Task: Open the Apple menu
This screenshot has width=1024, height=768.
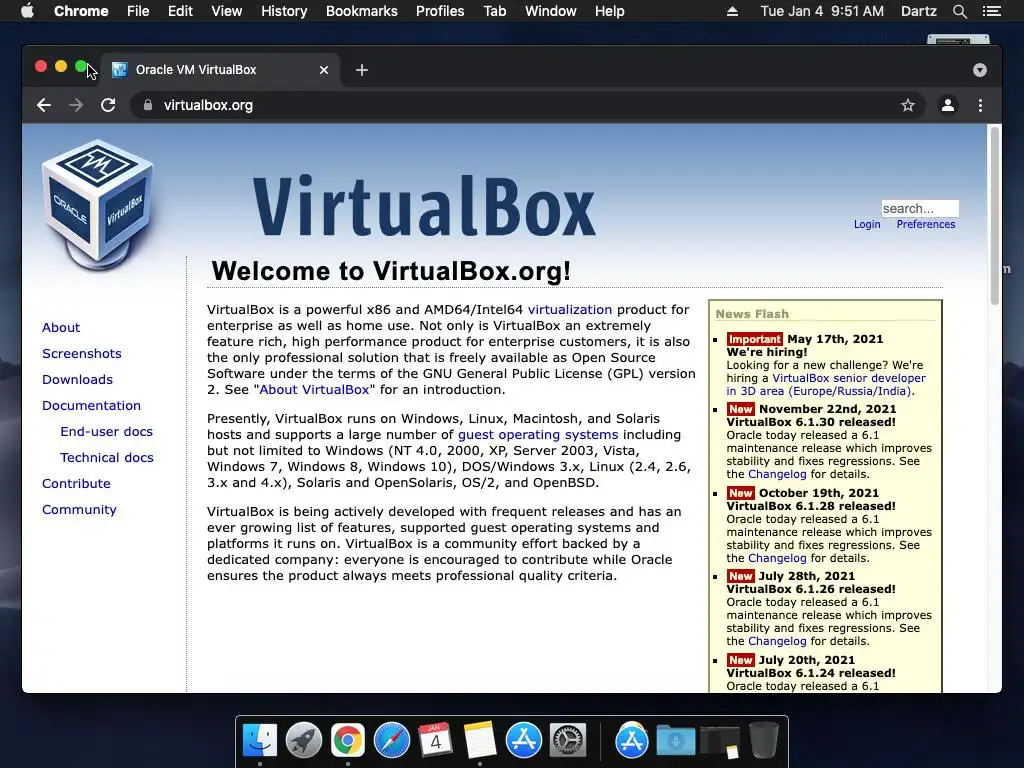Action: pyautogui.click(x=27, y=11)
